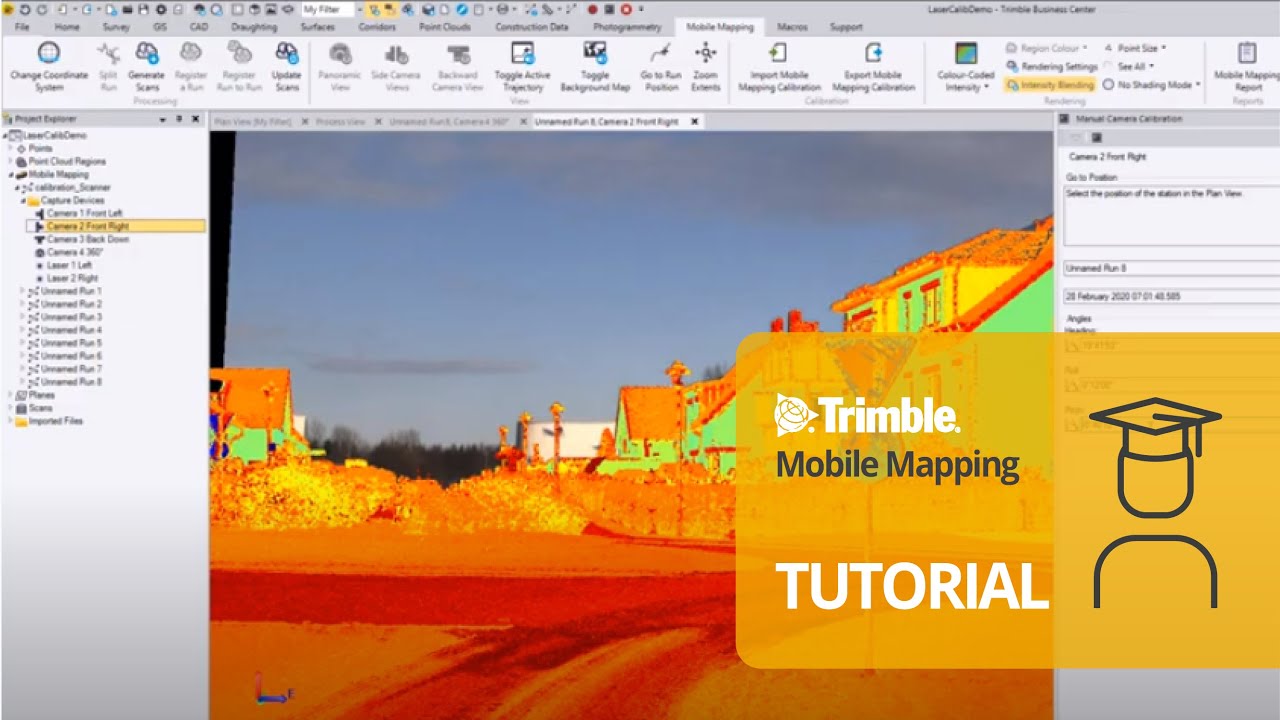
Task: Select Unnamed Run 8 in tree
Action: (x=71, y=382)
